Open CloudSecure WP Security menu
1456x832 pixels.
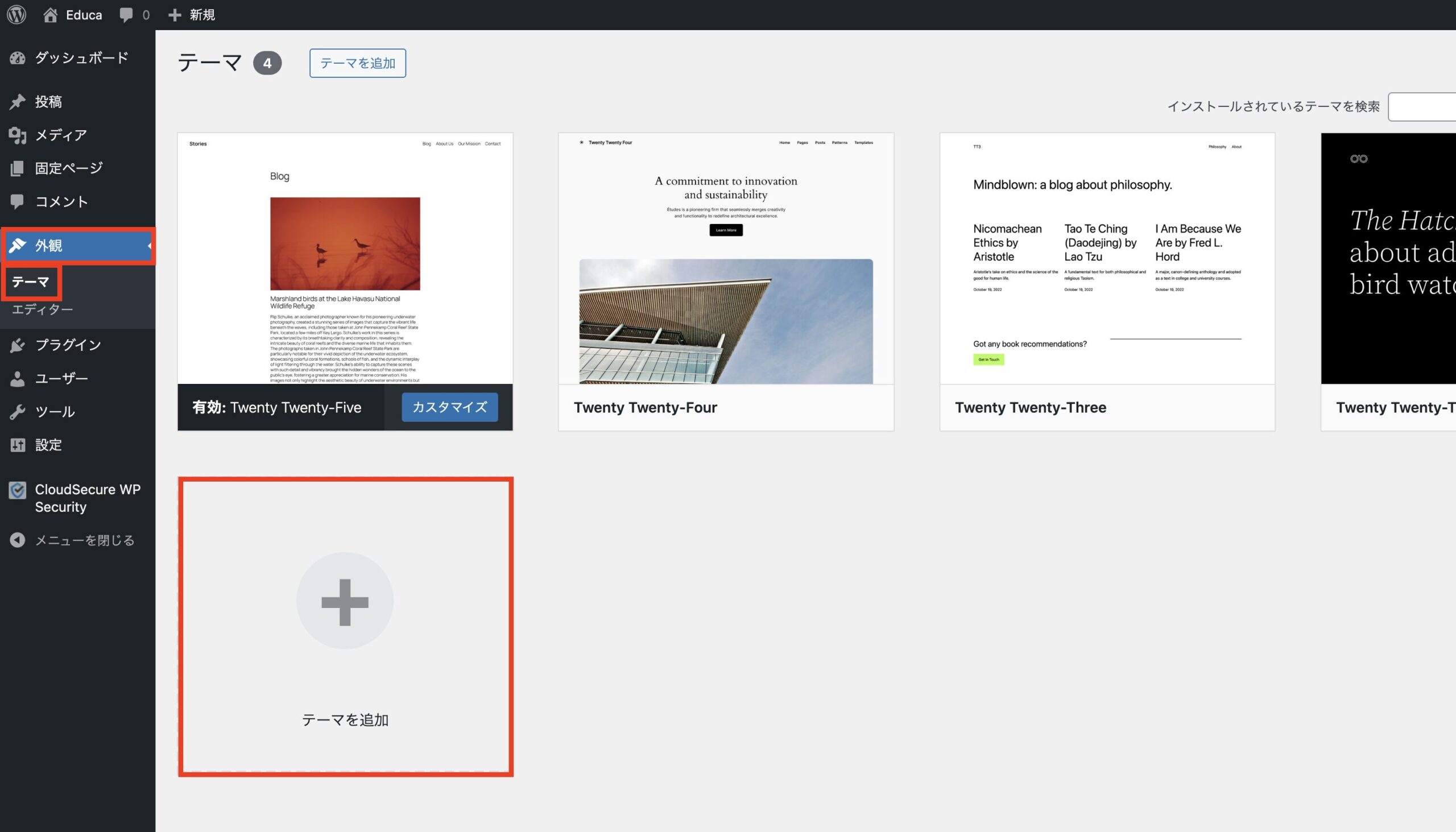pos(87,498)
